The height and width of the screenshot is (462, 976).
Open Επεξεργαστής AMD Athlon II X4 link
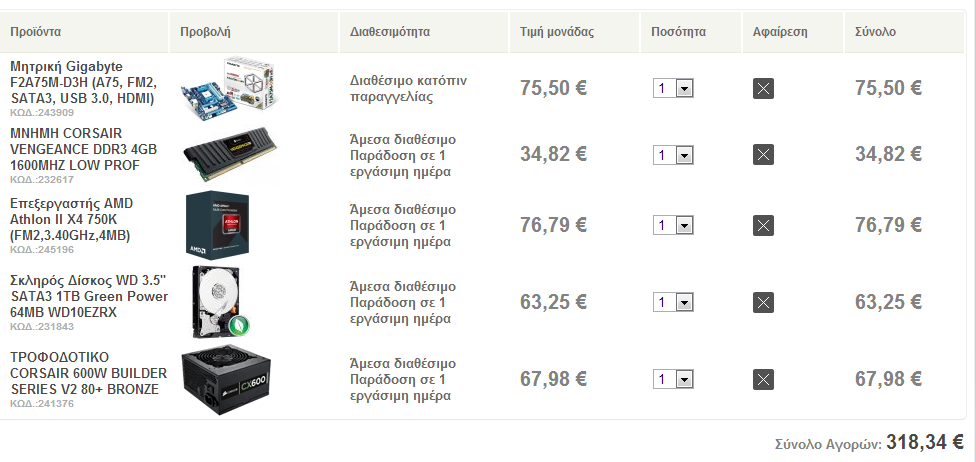click(x=72, y=219)
